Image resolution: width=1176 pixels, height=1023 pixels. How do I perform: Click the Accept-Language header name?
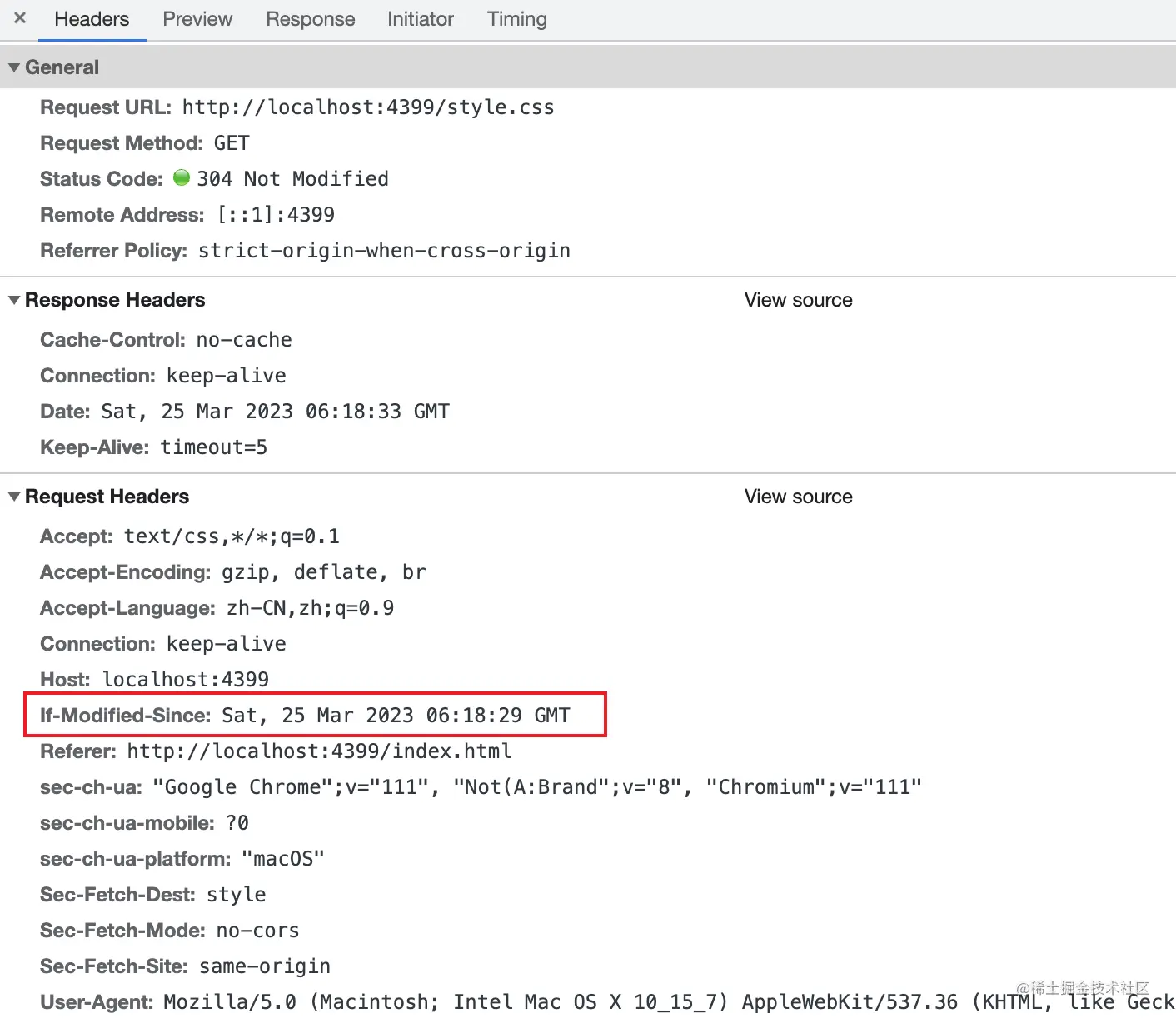point(128,608)
